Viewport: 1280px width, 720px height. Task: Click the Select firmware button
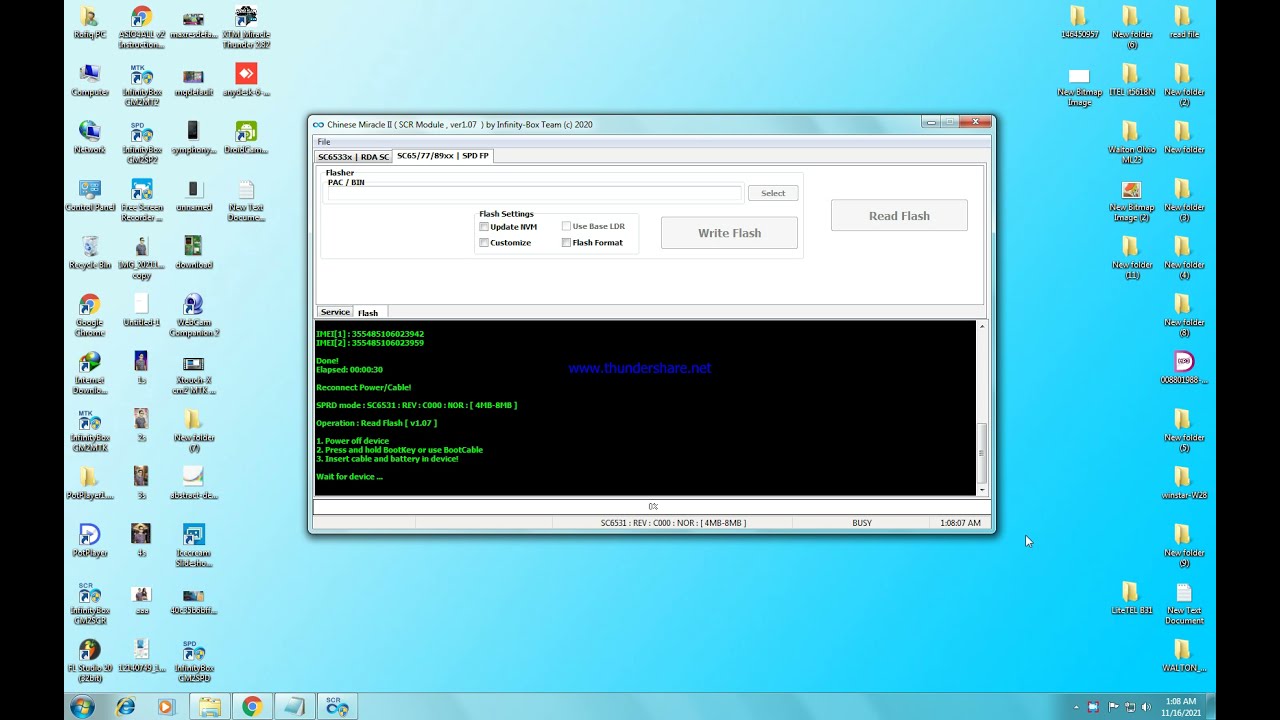pos(773,193)
